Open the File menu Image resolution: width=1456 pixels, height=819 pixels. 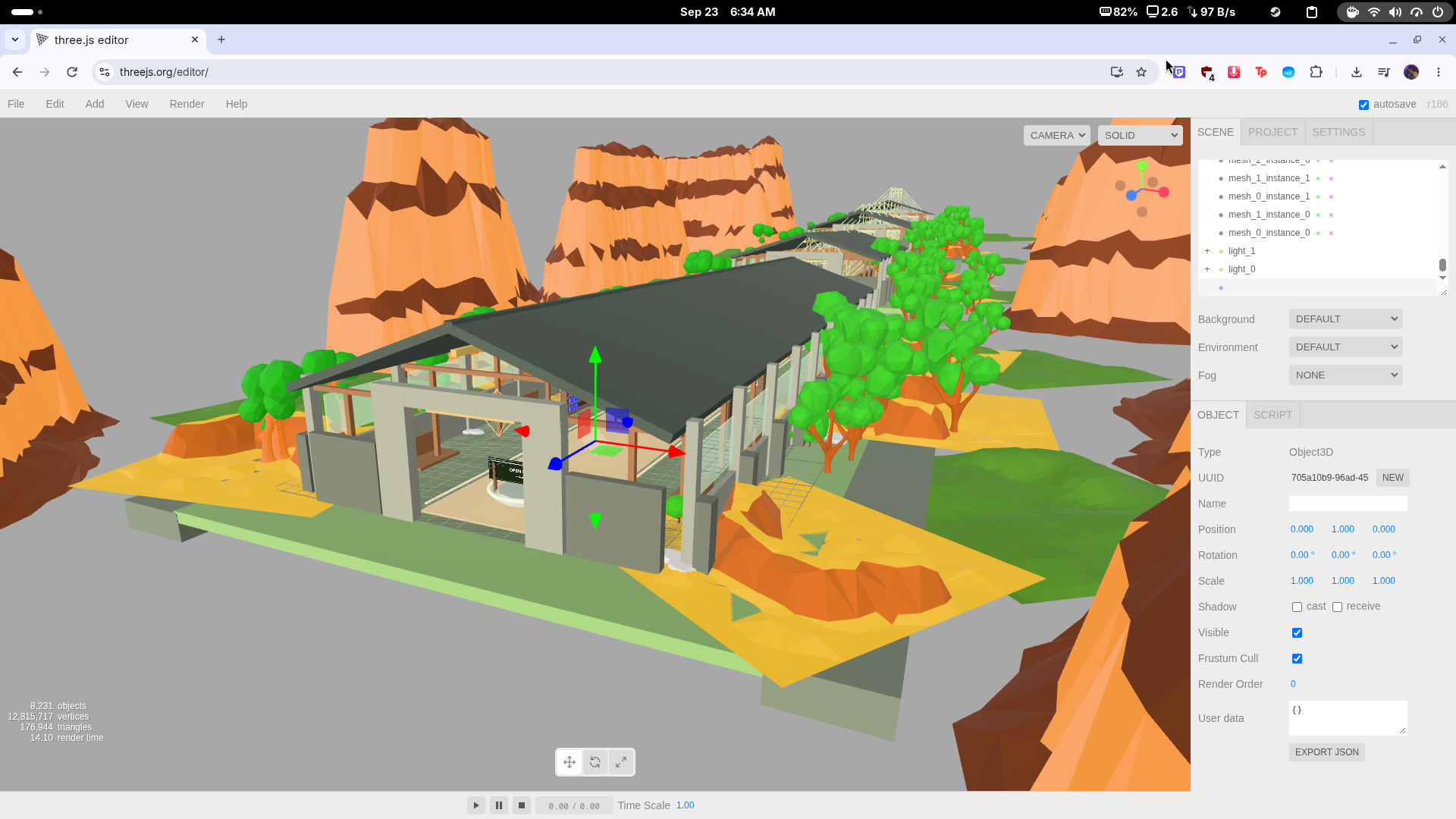point(16,104)
